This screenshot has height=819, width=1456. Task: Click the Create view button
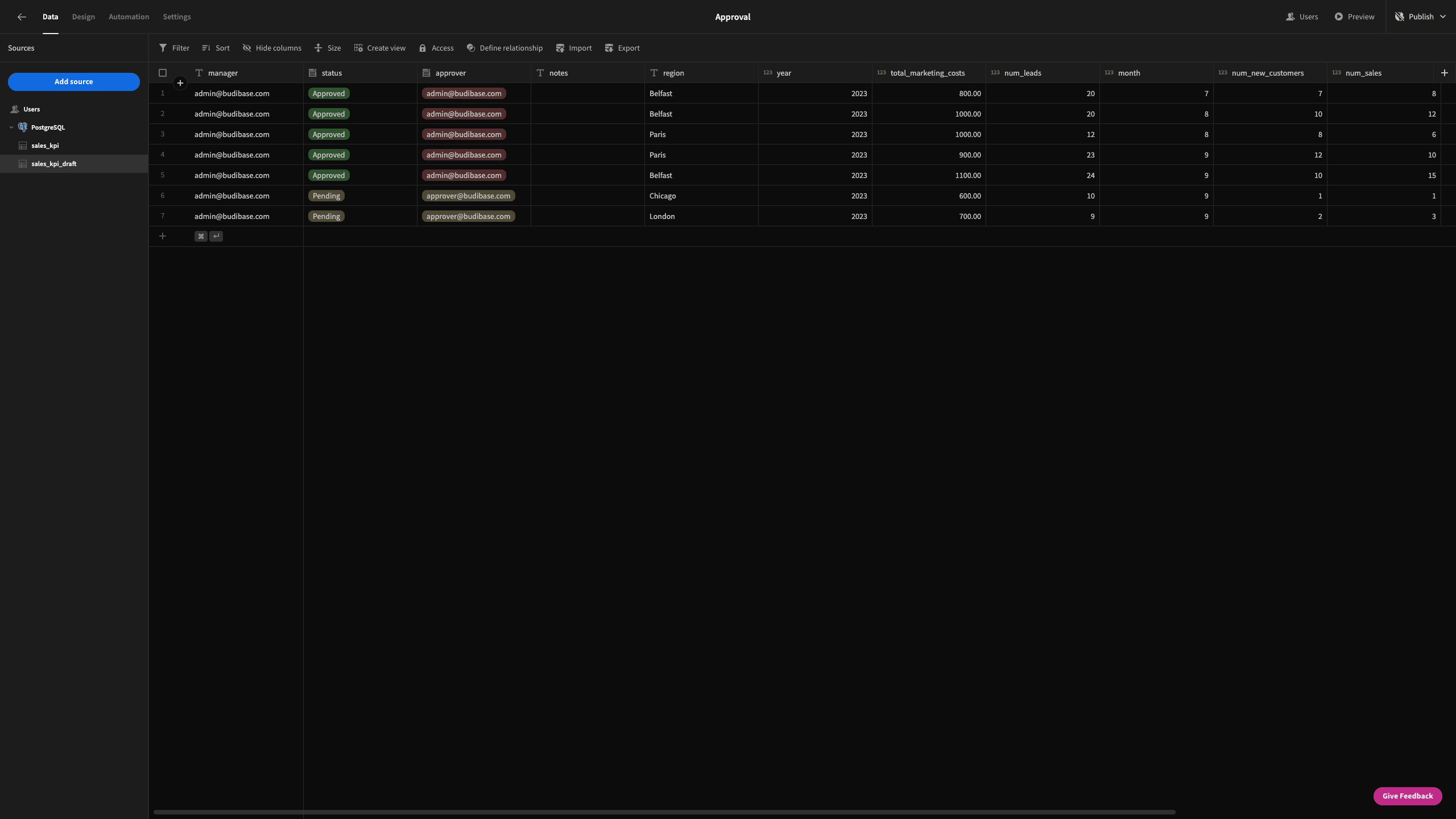click(x=379, y=48)
